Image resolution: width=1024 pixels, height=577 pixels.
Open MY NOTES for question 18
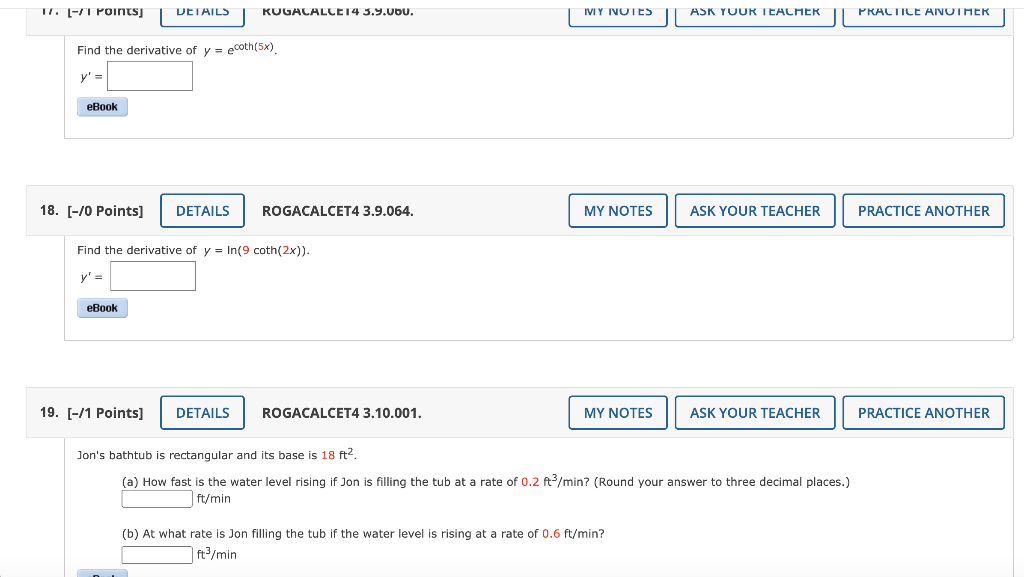[618, 211]
